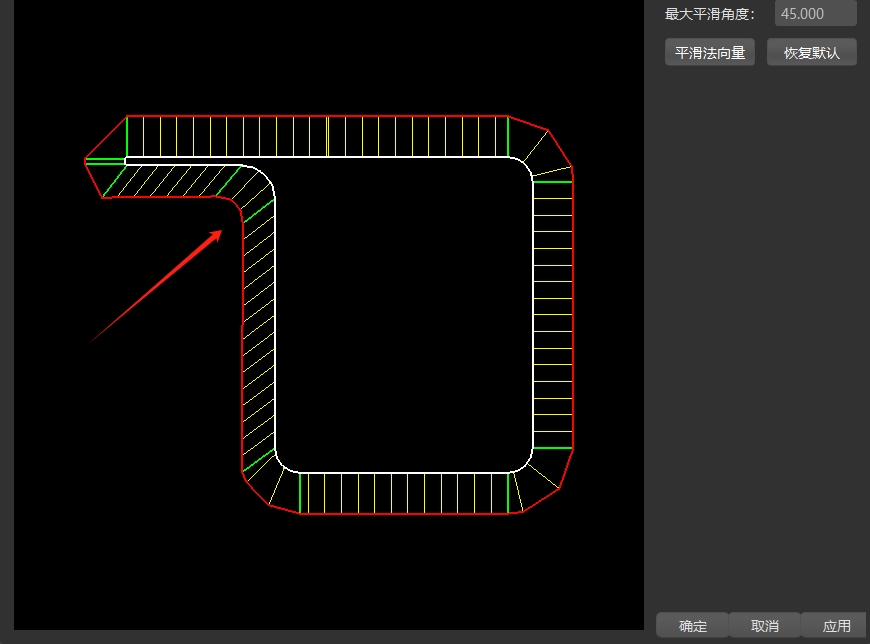870x644 pixels.
Task: Apply changes with the 应用 button
Action: click(x=836, y=626)
